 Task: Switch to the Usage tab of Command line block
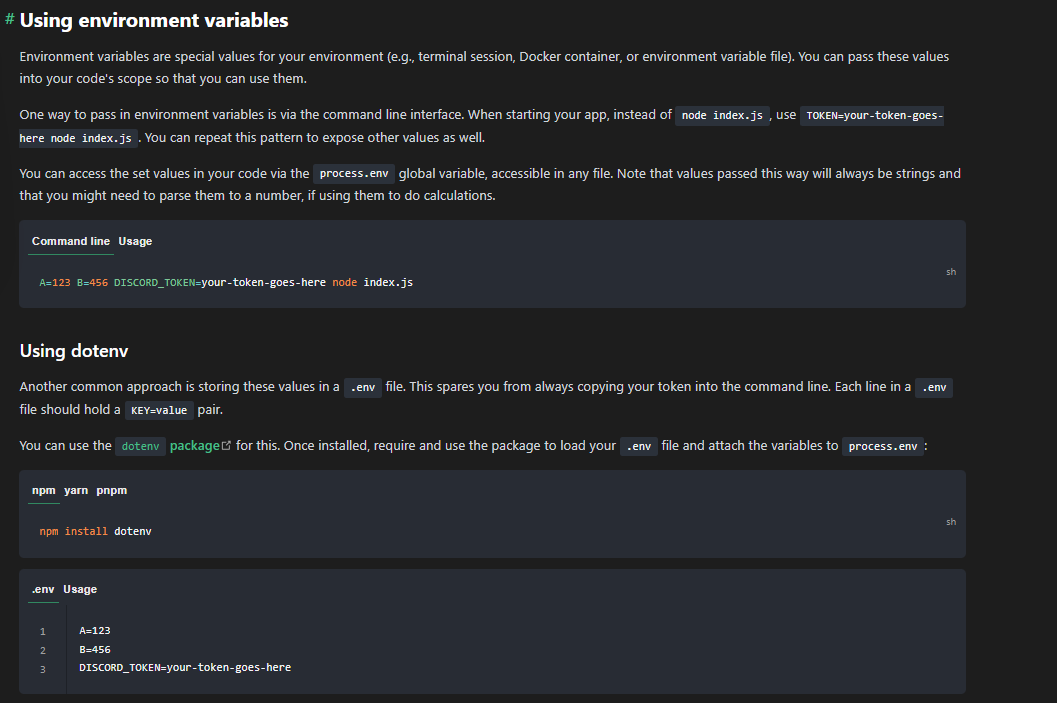pos(135,240)
